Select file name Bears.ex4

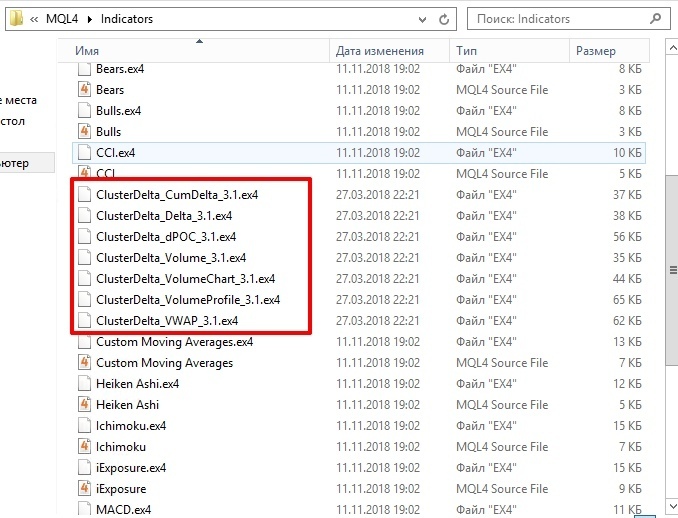(120, 69)
